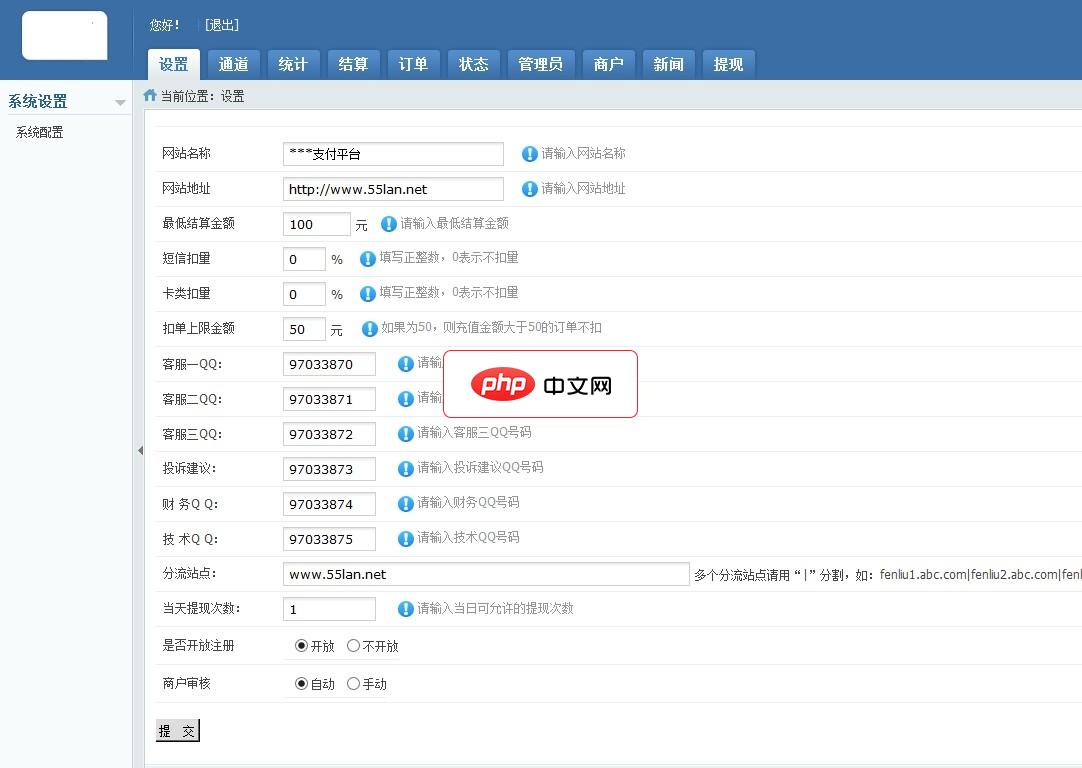Click the 网站地址 input field
The height and width of the screenshot is (768, 1082).
(x=392, y=188)
